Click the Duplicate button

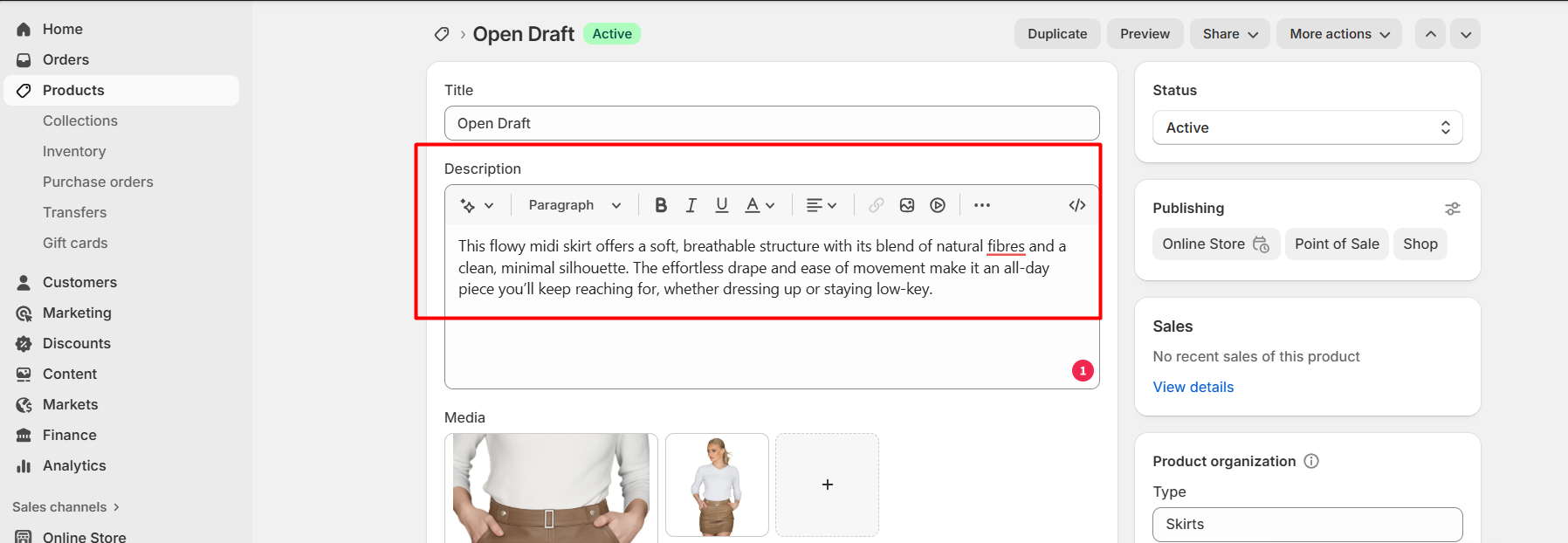point(1057,34)
